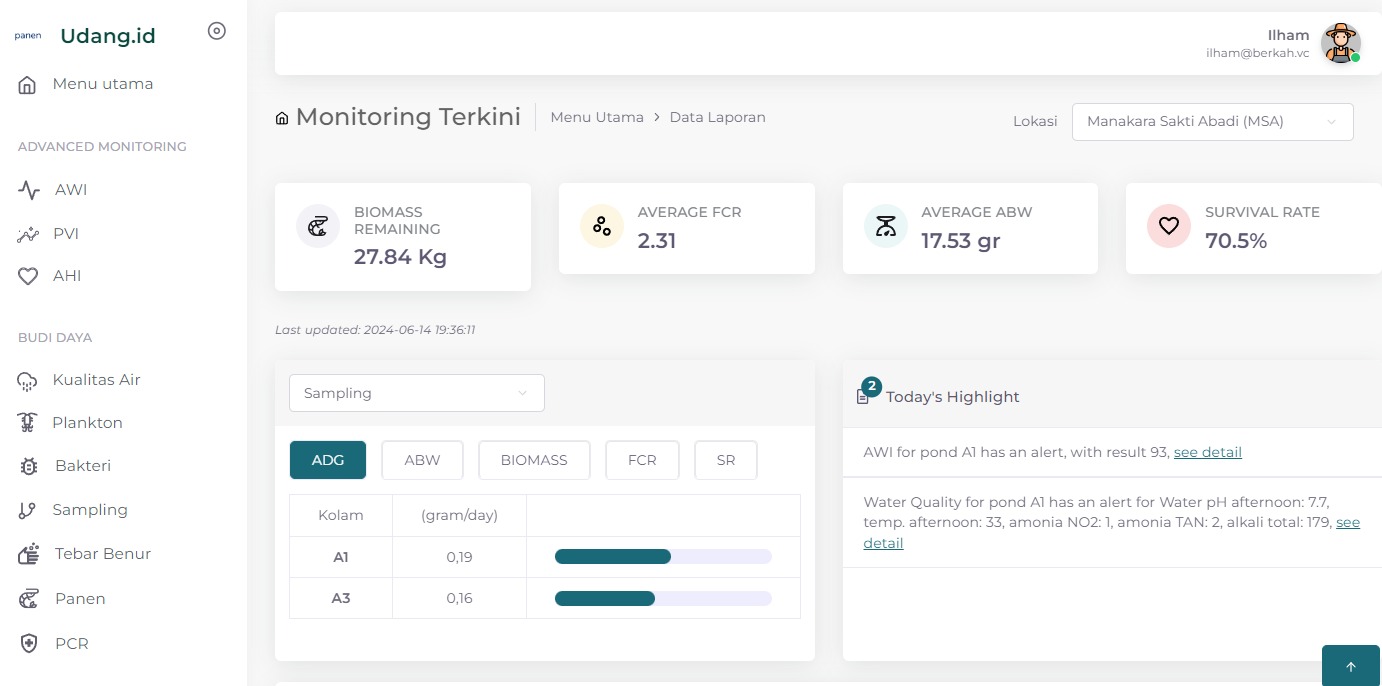Click the scroll-to-top arrow button
The image size is (1382, 686).
click(x=1350, y=665)
